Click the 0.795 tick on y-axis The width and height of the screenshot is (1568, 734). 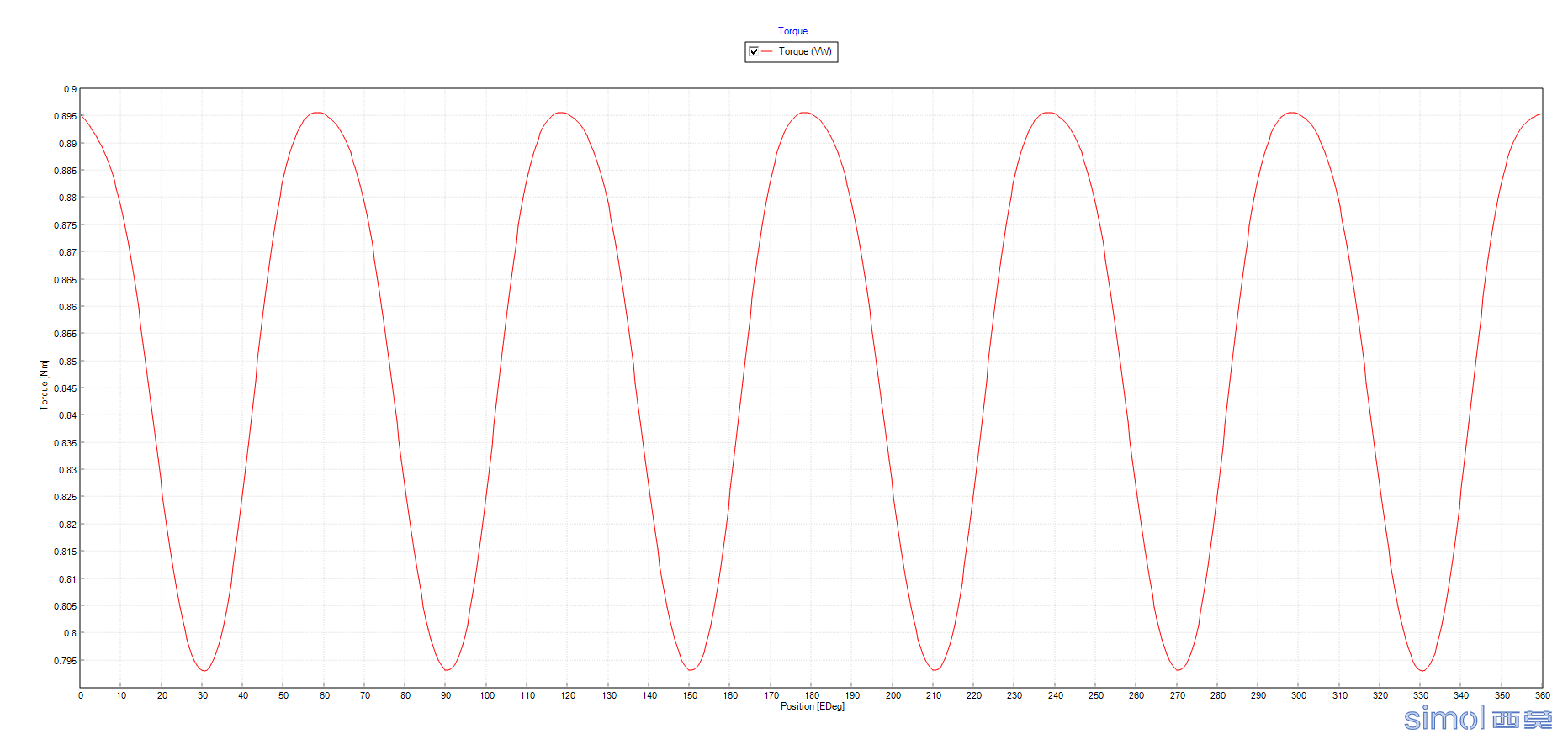click(x=65, y=661)
